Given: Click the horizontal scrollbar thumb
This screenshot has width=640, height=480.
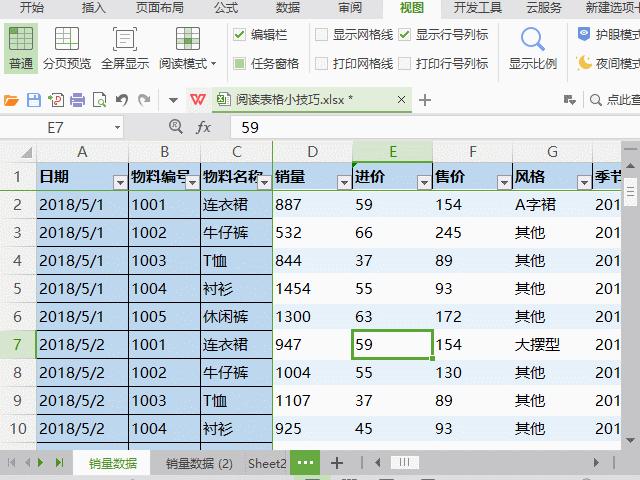Looking at the screenshot, I should (404, 462).
